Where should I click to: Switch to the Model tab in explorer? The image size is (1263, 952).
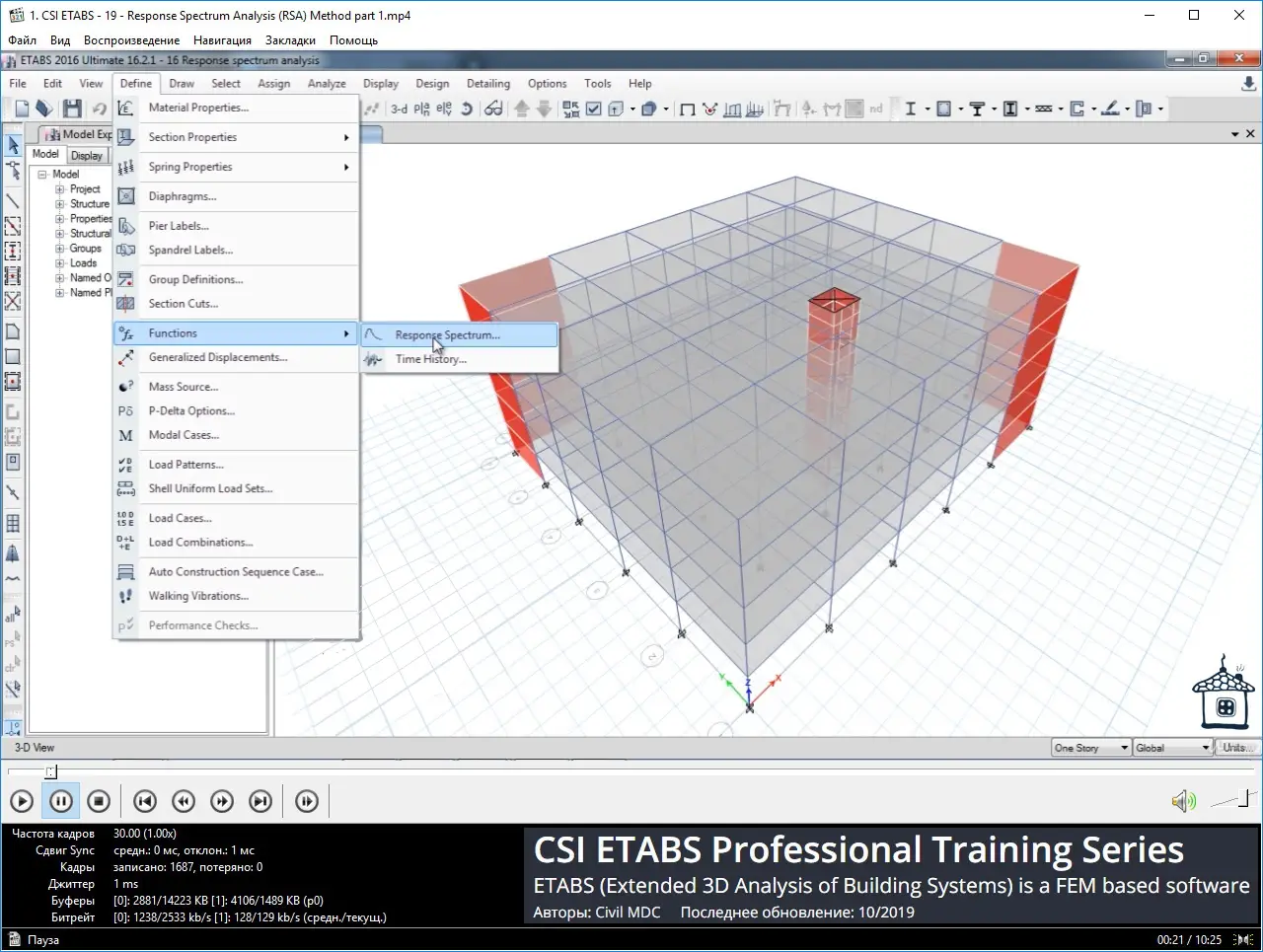[x=45, y=154]
